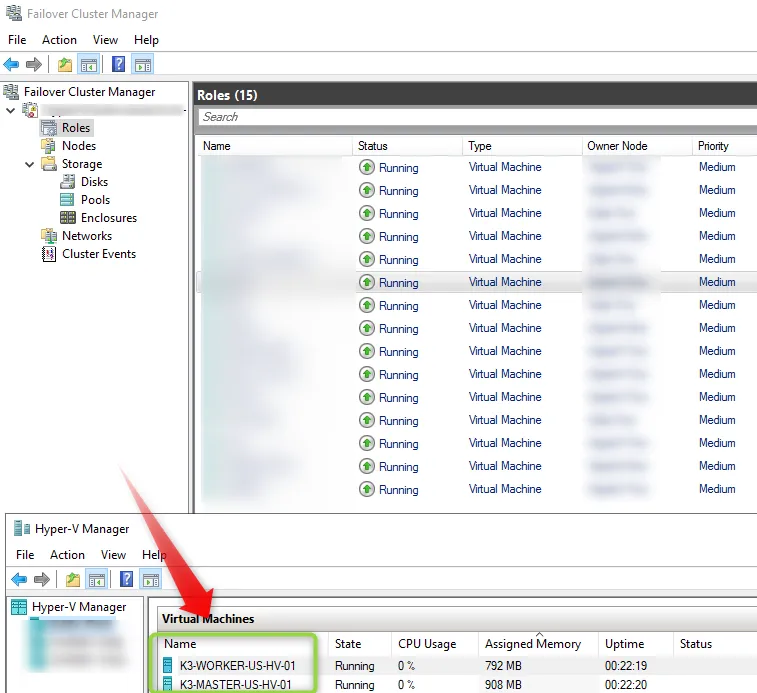The image size is (757, 693).
Task: Click the Nodes tree icon
Action: coord(48,146)
